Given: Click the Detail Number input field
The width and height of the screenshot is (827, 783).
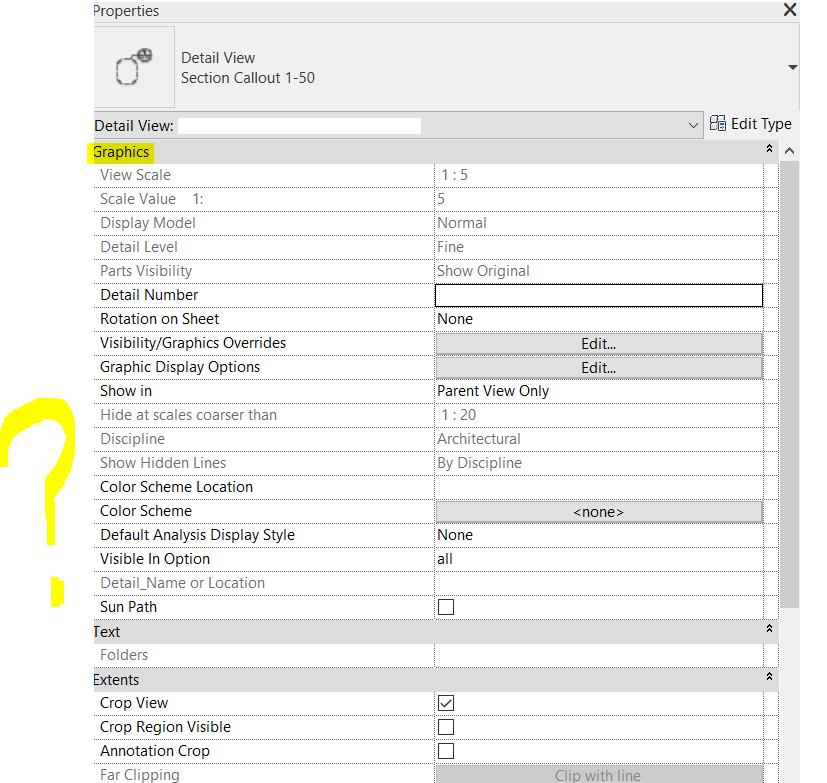Looking at the screenshot, I should (598, 295).
